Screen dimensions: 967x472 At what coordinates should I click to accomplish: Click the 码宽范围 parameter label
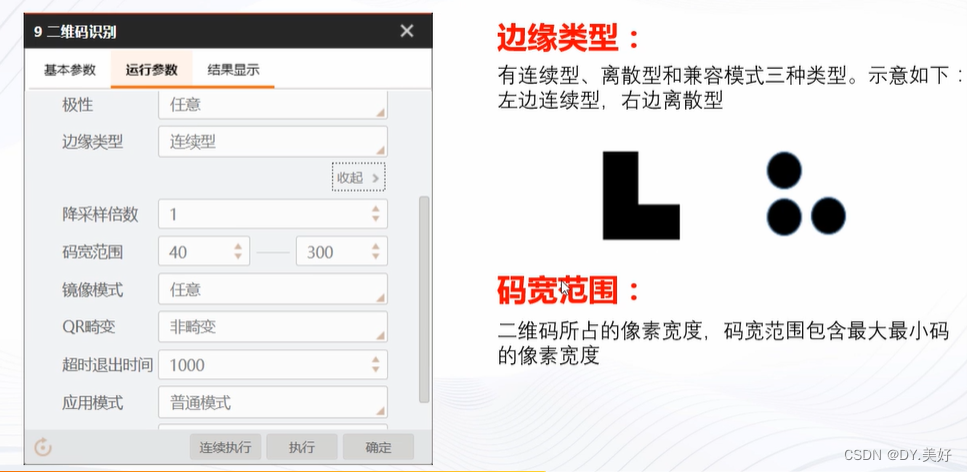click(93, 252)
